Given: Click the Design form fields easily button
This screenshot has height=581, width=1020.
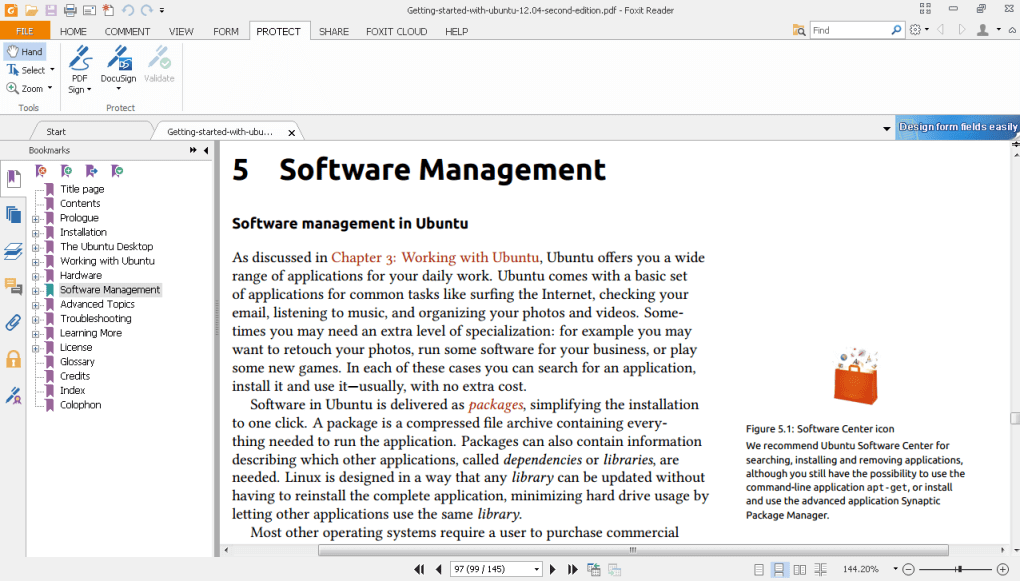Looking at the screenshot, I should coord(959,127).
